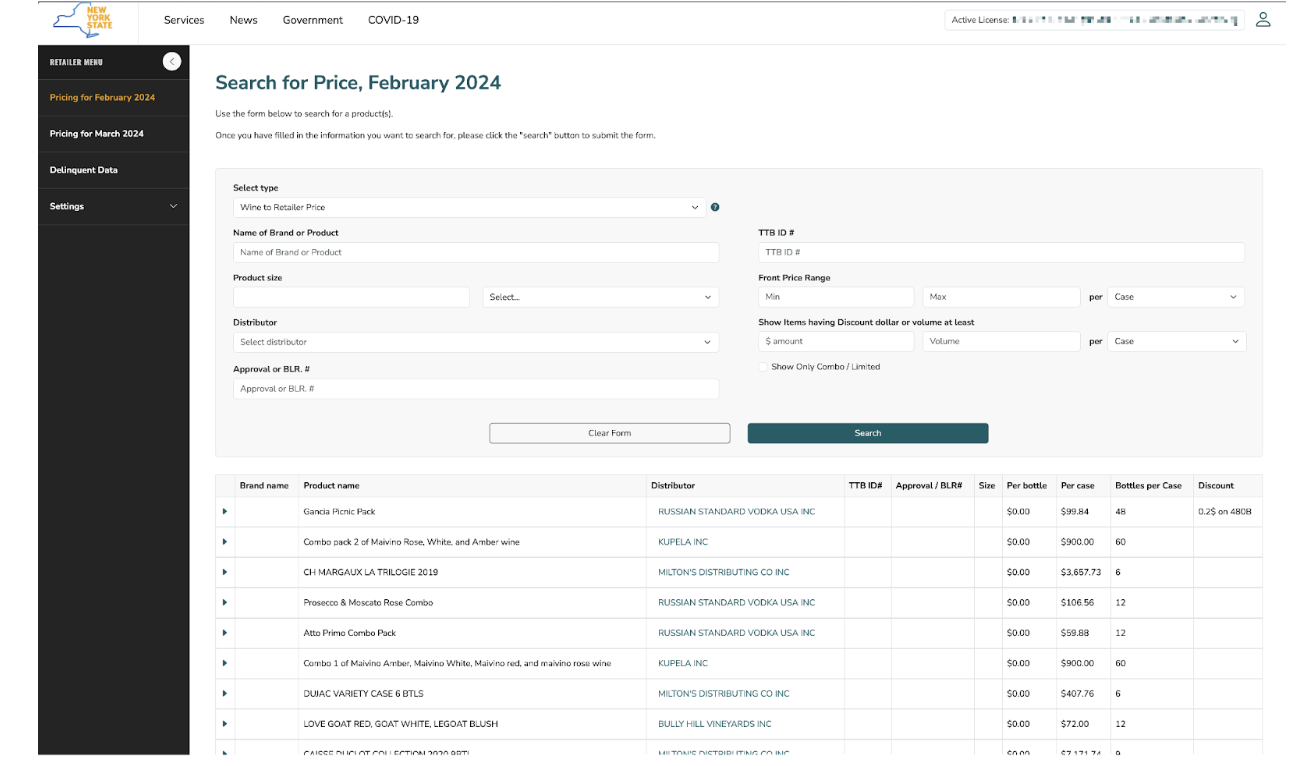Open the Government menu item
The height and width of the screenshot is (766, 1300).
[312, 19]
